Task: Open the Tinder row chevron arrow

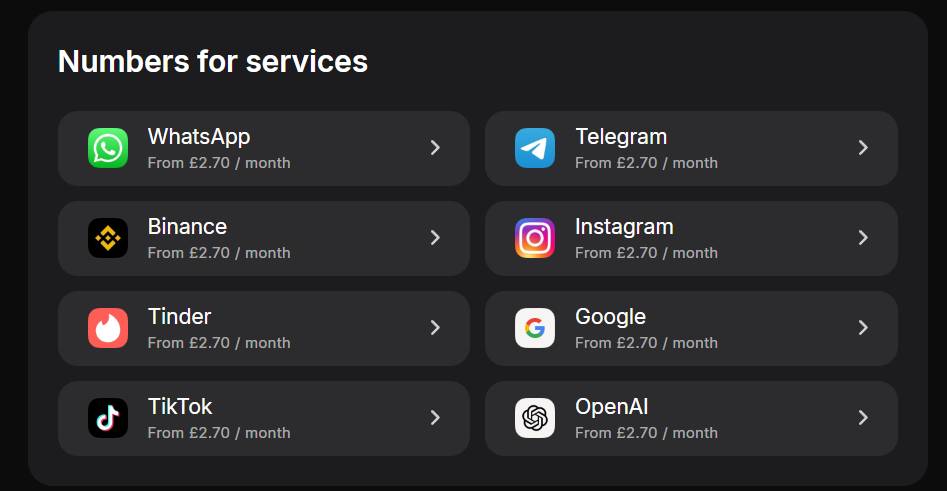Action: point(435,327)
